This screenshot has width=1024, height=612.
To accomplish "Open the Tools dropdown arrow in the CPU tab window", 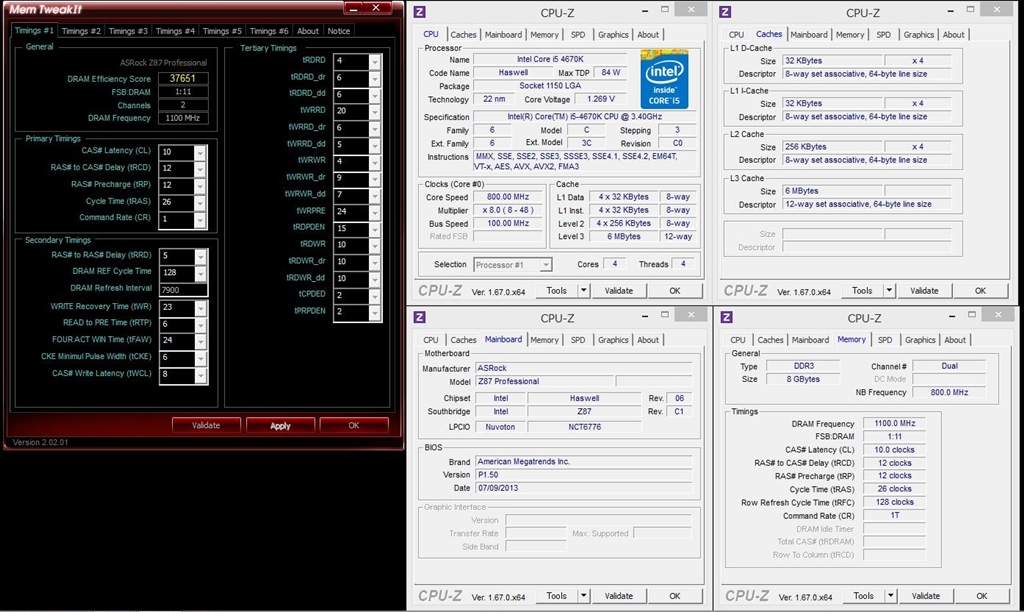I will click(585, 291).
